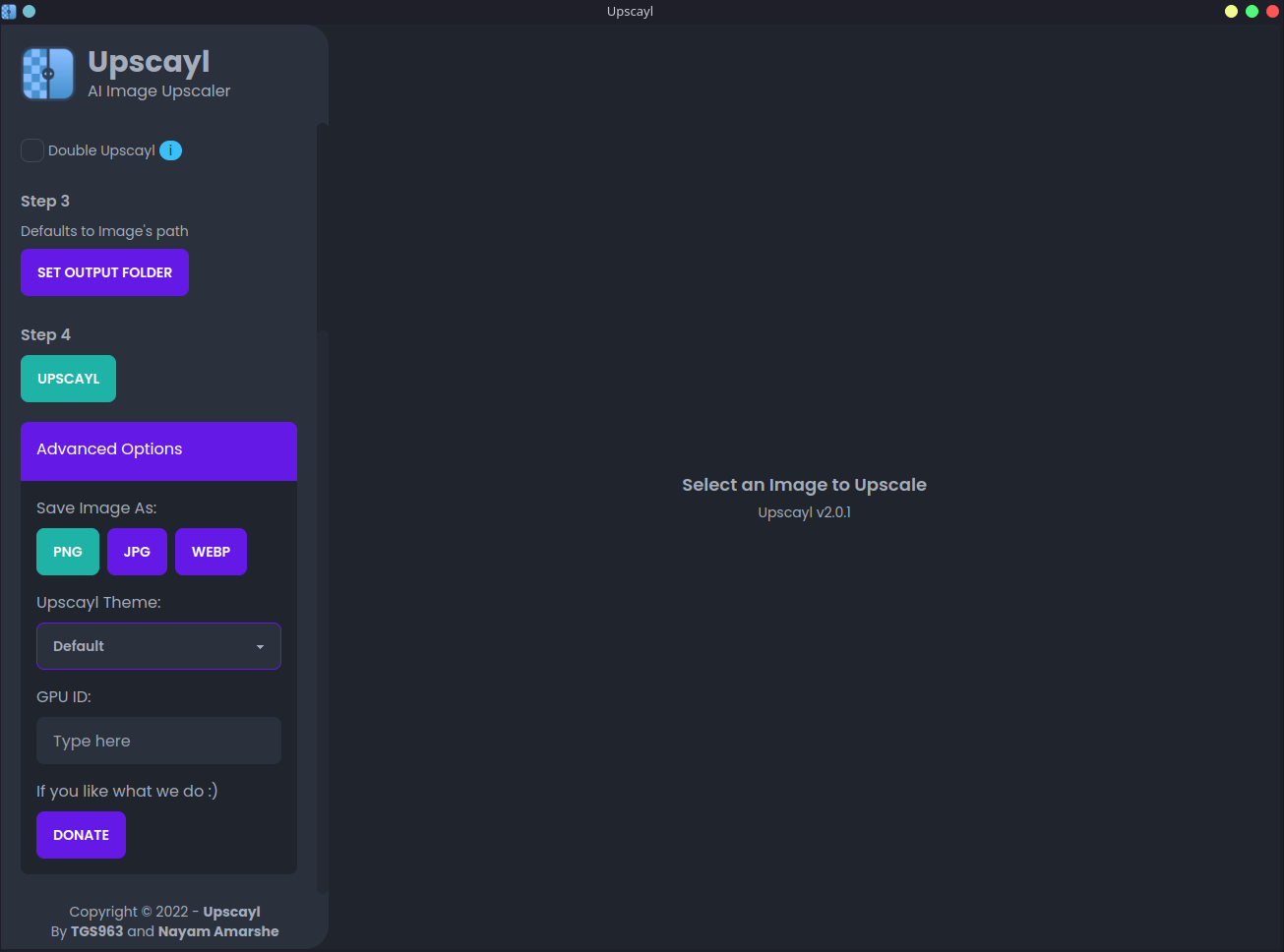Open the Nayam Amarshe author link
This screenshot has height=952, width=1284.
click(218, 931)
